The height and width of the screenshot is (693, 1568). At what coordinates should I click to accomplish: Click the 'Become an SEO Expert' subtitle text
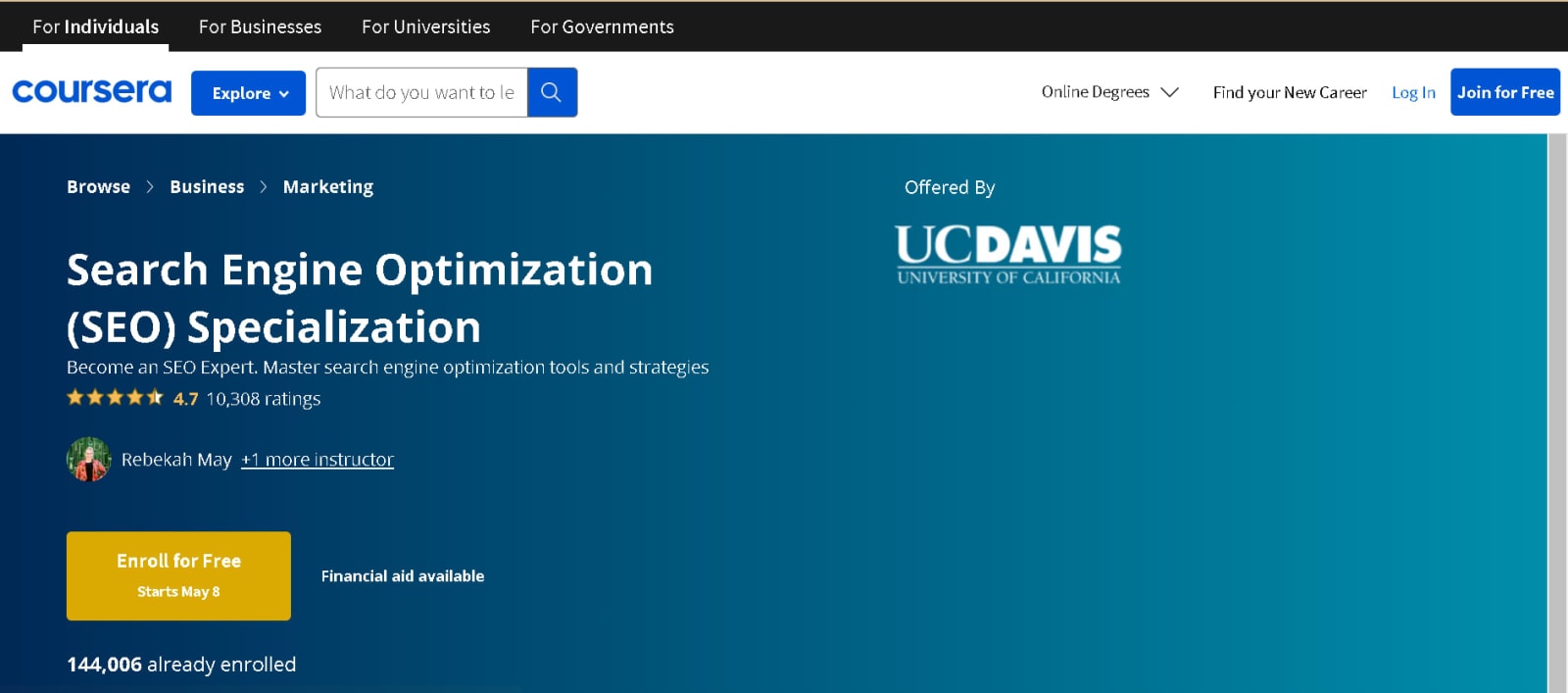[x=387, y=367]
